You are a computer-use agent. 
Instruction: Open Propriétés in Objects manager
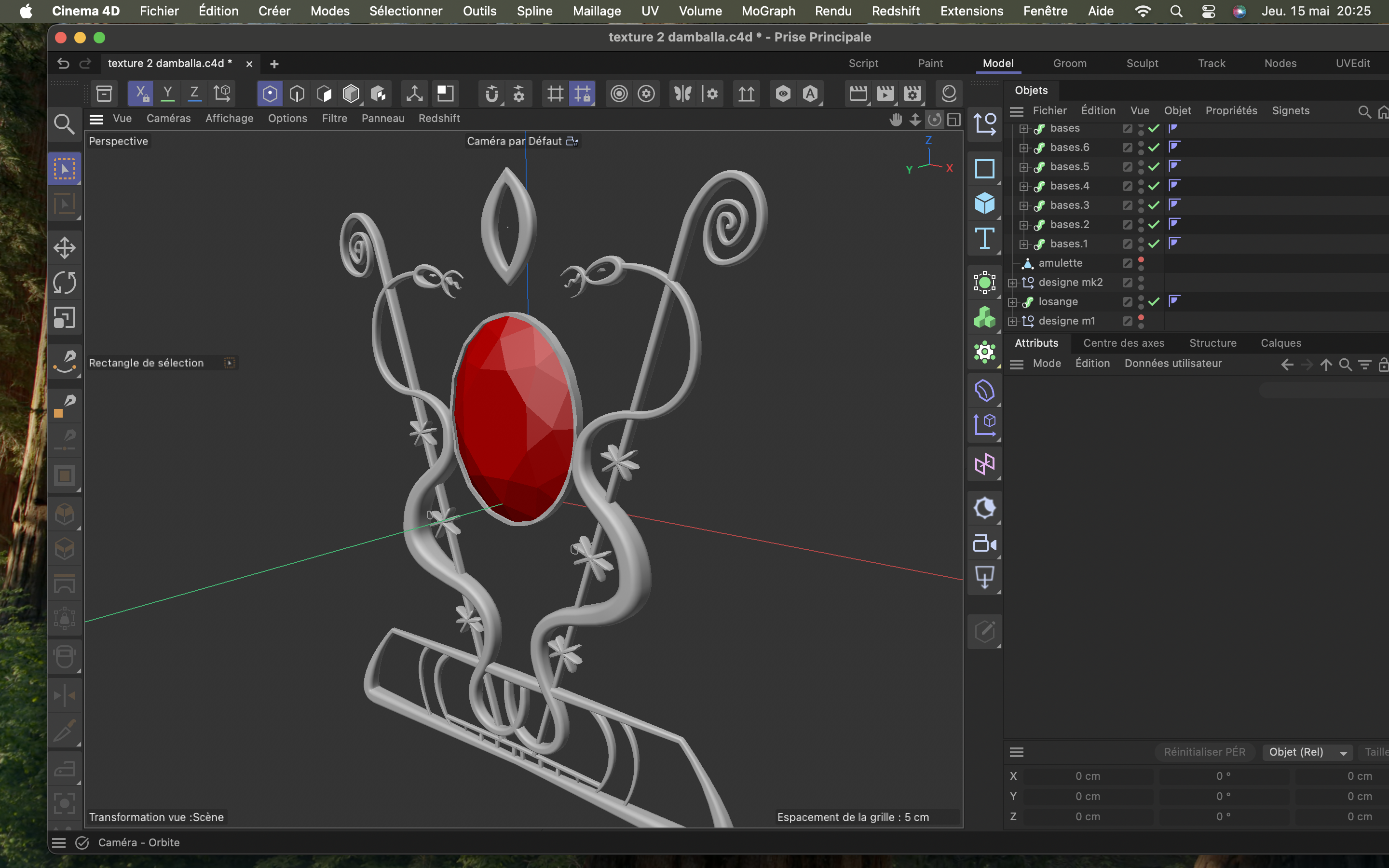pyautogui.click(x=1231, y=111)
